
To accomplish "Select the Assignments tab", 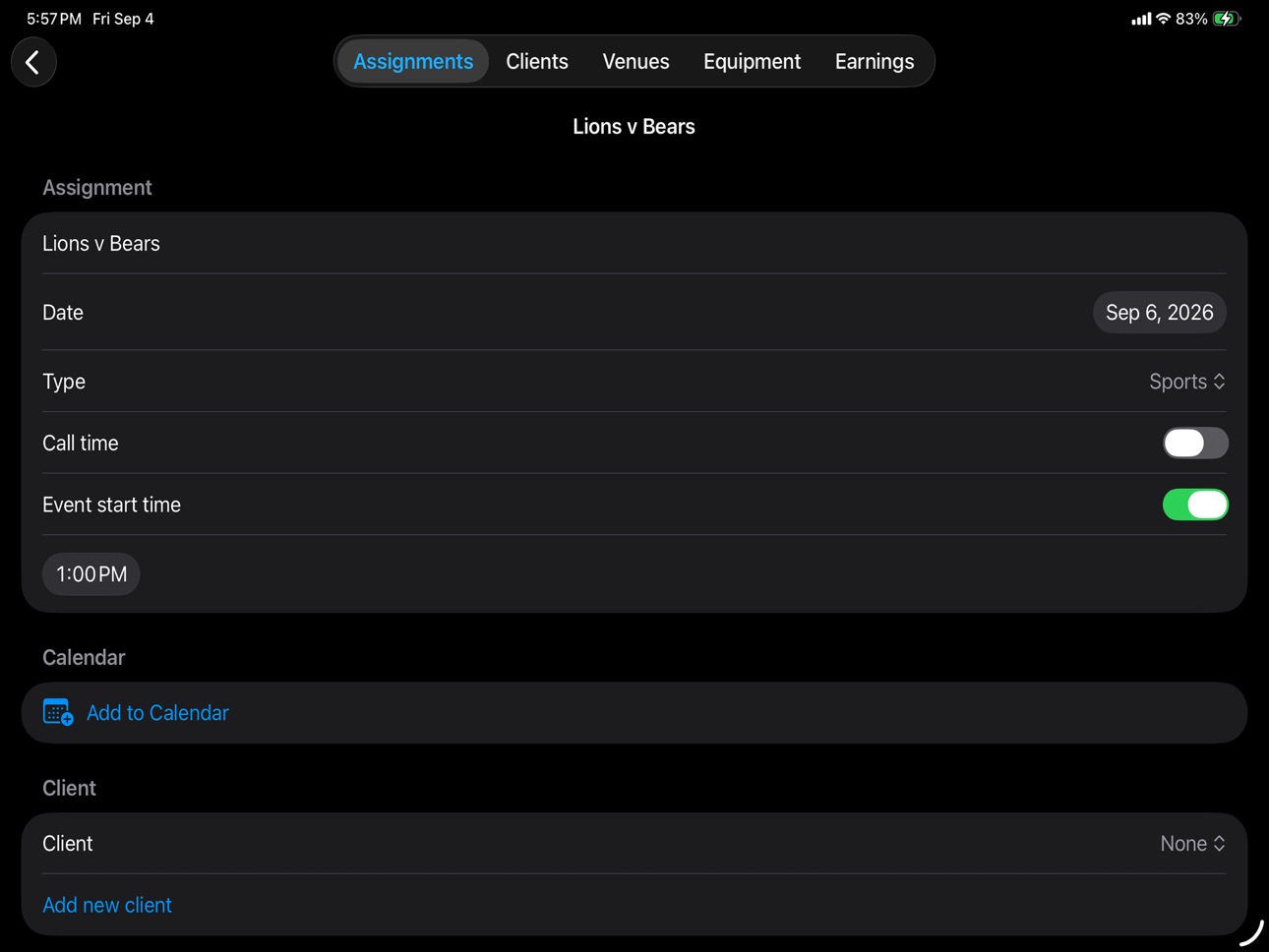I will [413, 61].
